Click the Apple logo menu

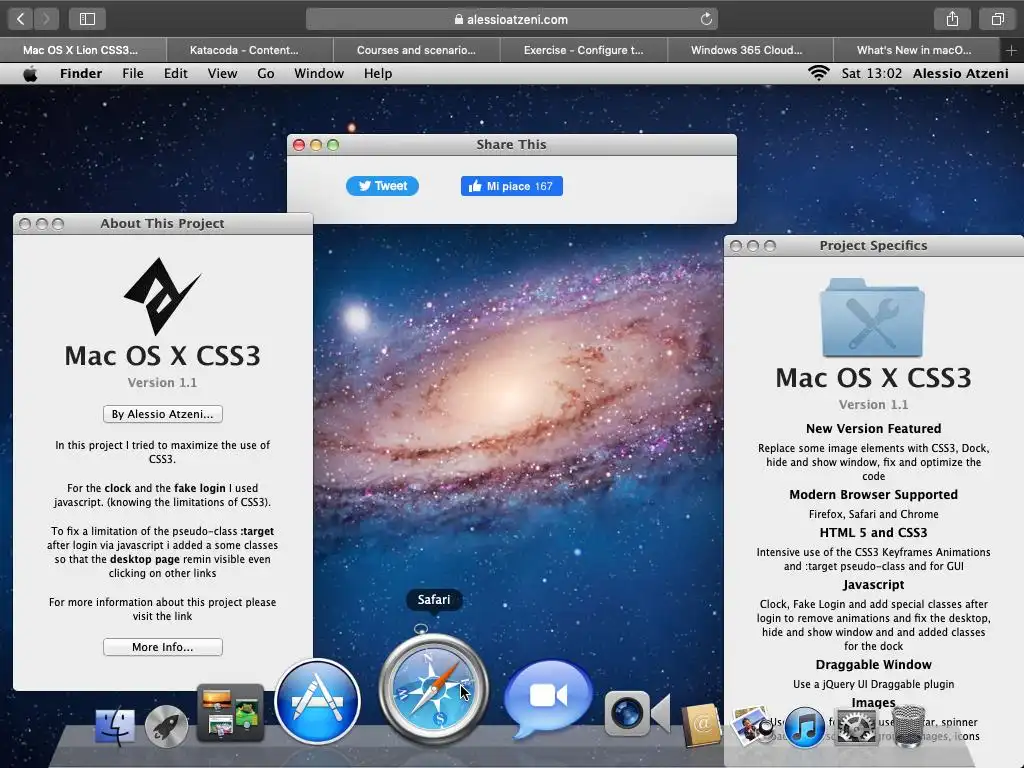pos(30,74)
